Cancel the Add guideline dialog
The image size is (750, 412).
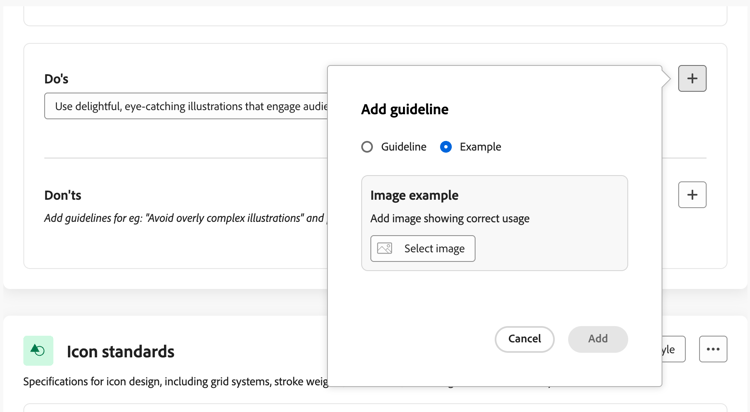(524, 339)
